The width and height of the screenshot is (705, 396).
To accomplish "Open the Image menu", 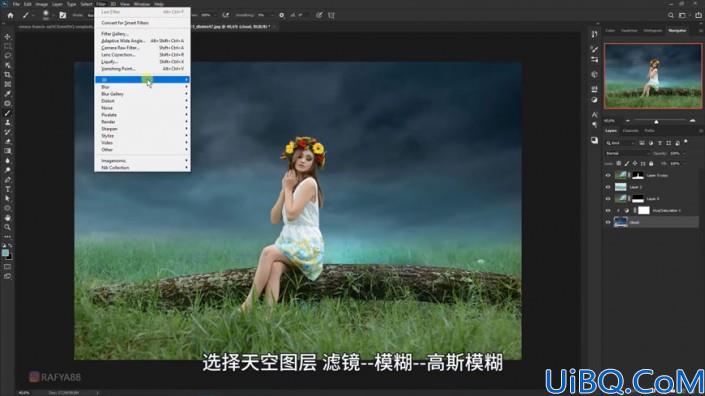I will coord(41,4).
